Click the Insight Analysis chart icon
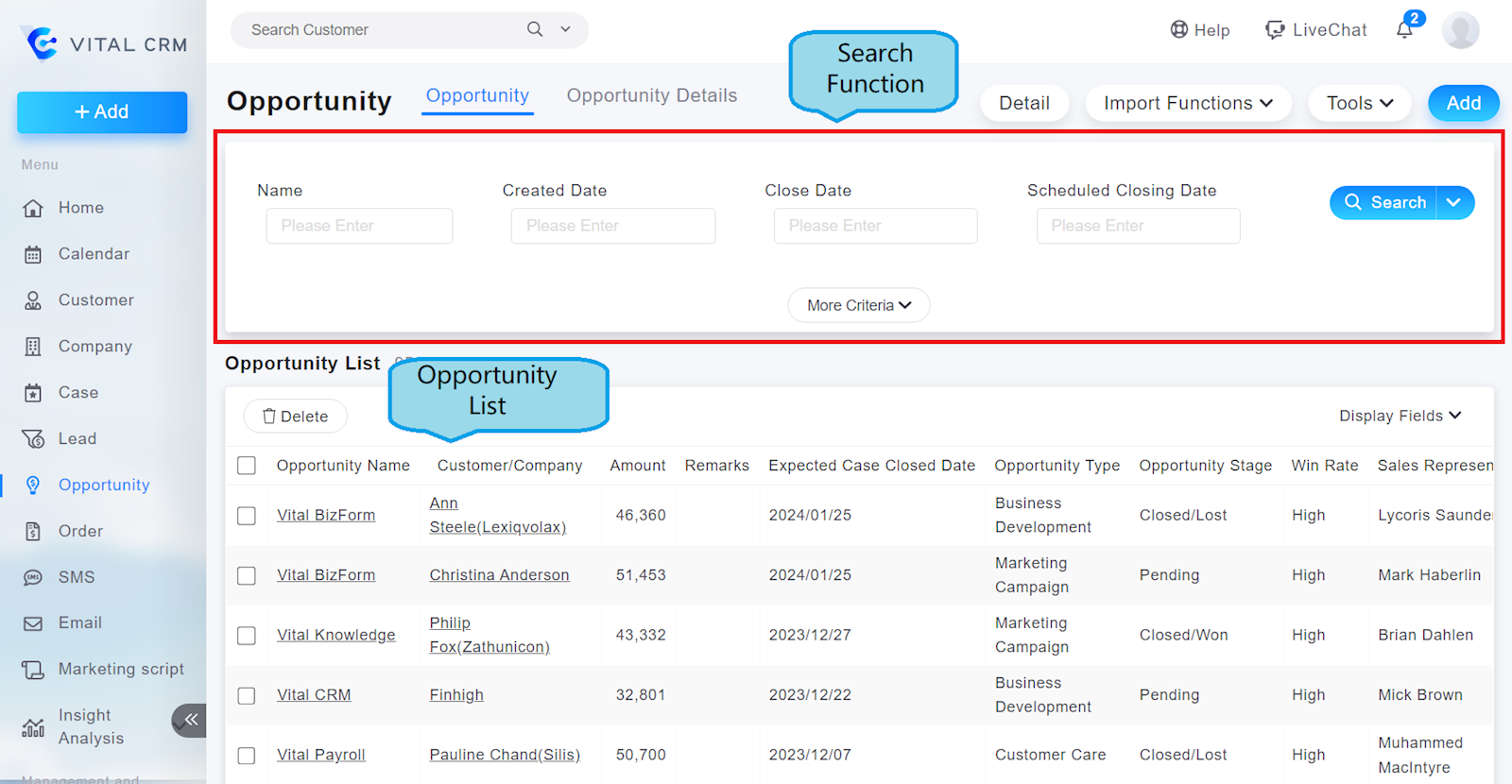 [x=33, y=727]
